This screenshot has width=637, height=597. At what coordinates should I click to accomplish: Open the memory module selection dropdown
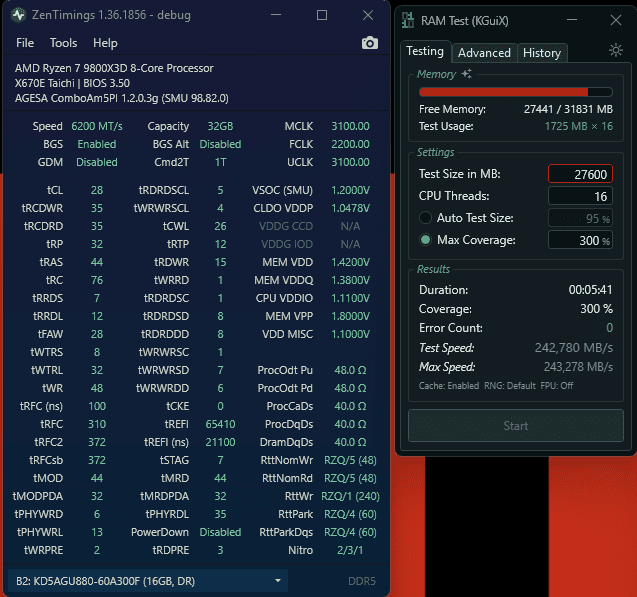(148, 581)
